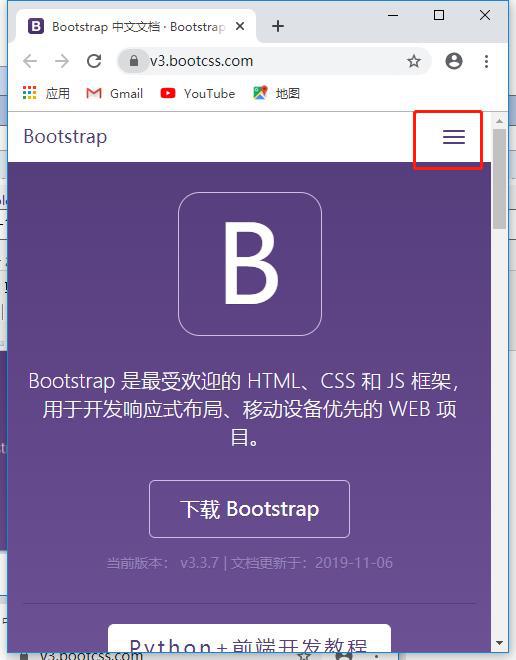Bookmark this page with star icon
This screenshot has width=516, height=660.
click(414, 61)
